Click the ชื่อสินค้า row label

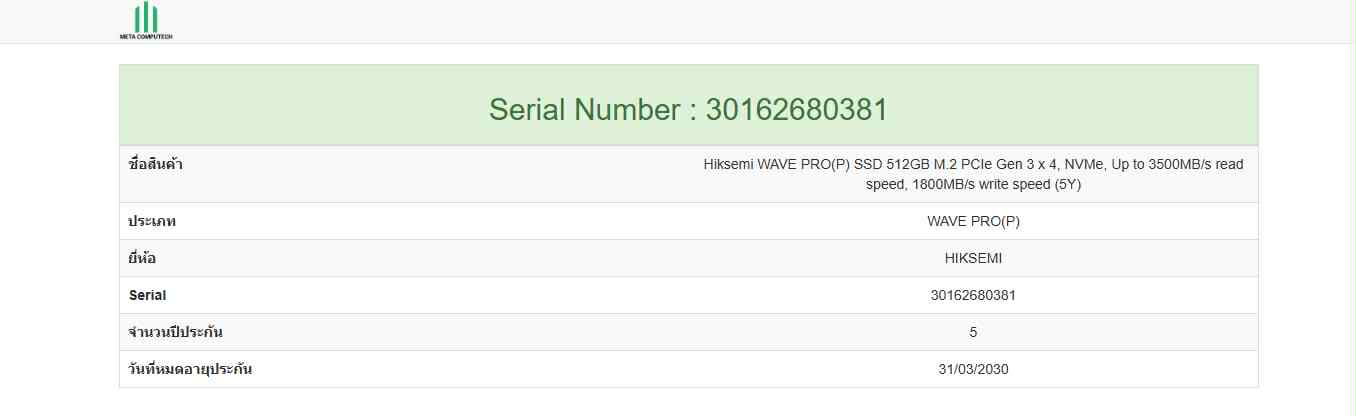pyautogui.click(x=155, y=164)
